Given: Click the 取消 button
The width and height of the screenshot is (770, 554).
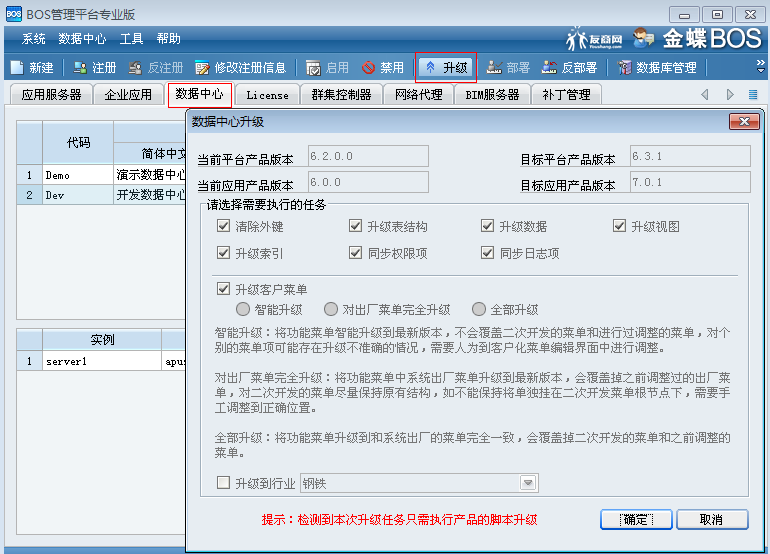Looking at the screenshot, I should pyautogui.click(x=712, y=519).
